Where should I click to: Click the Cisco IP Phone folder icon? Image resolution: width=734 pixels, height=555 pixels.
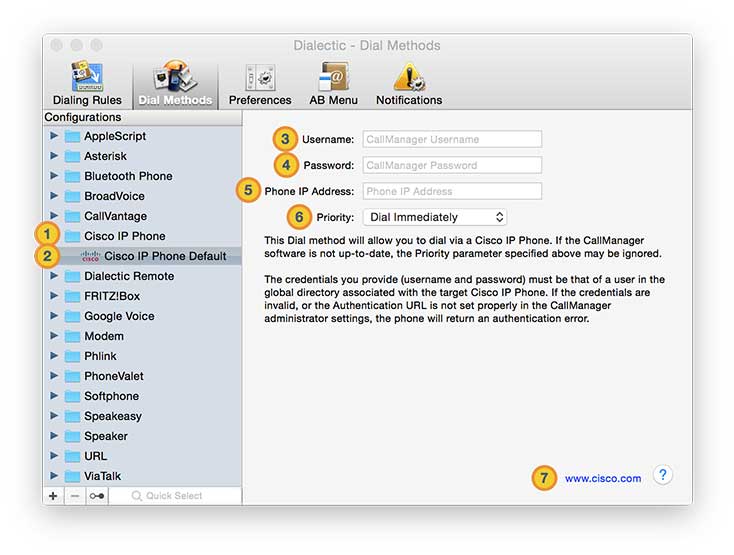(72, 236)
